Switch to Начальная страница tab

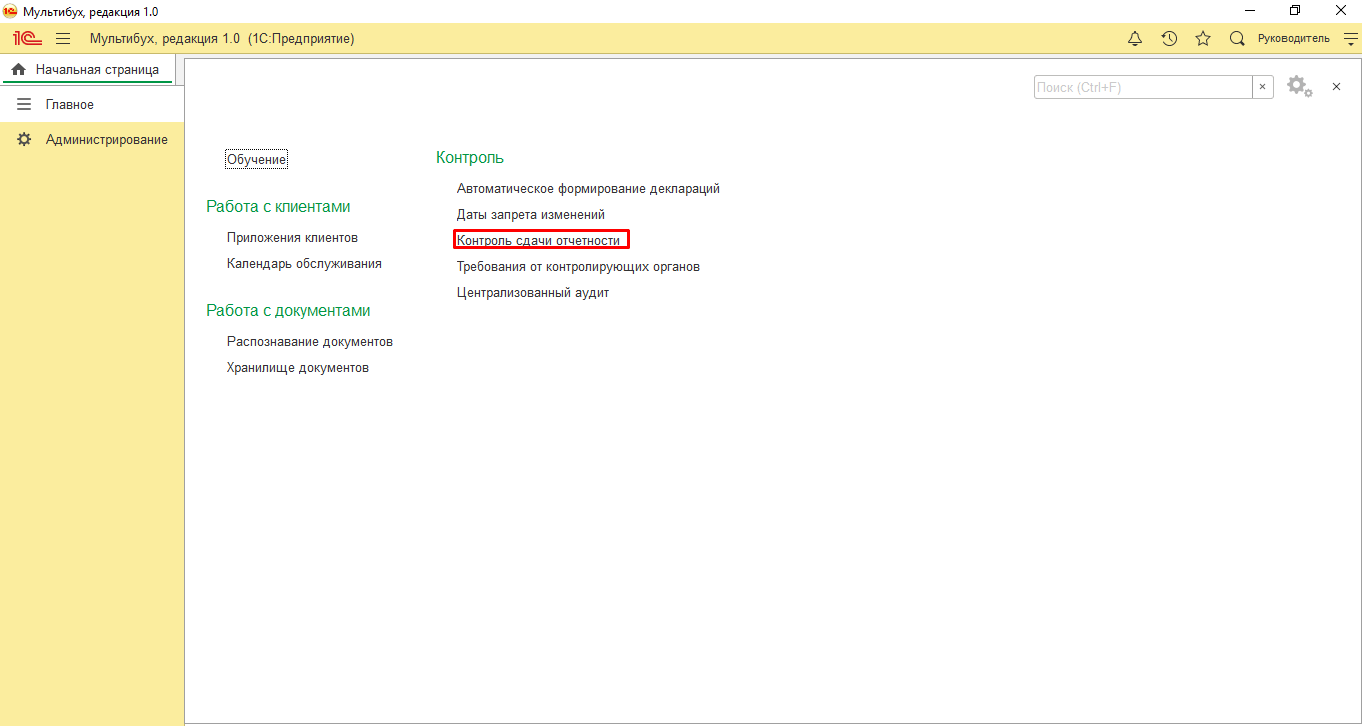click(x=87, y=69)
